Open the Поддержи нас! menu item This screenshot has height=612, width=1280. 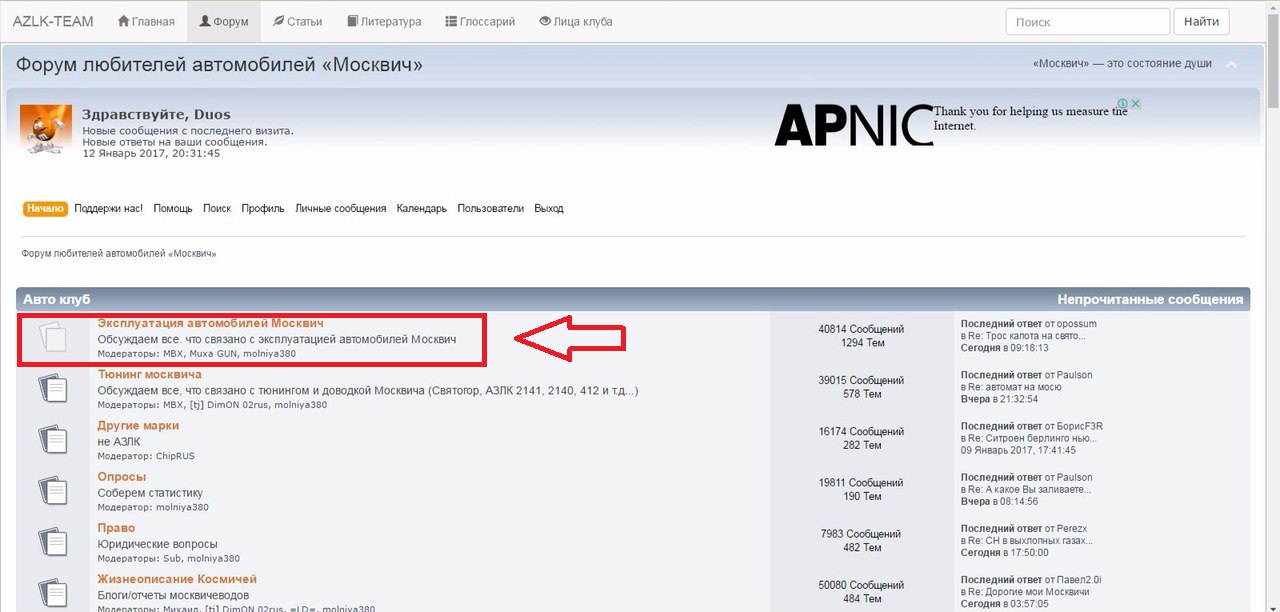(x=108, y=209)
